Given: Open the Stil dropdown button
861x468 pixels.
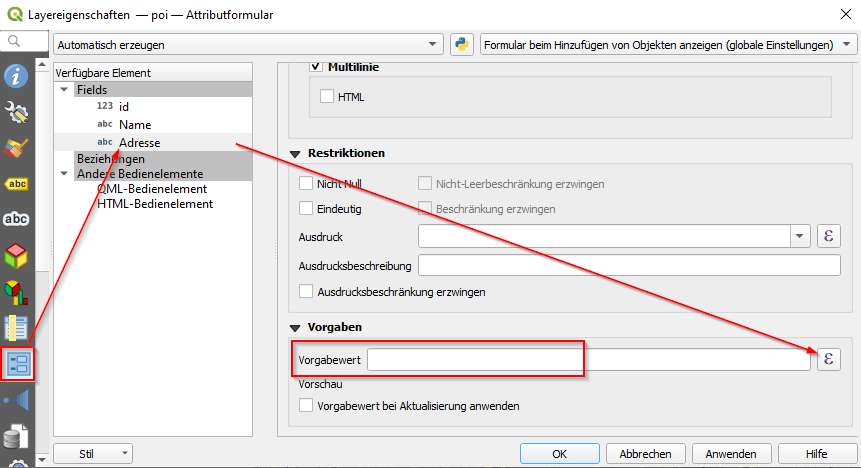Looking at the screenshot, I should coord(92,453).
